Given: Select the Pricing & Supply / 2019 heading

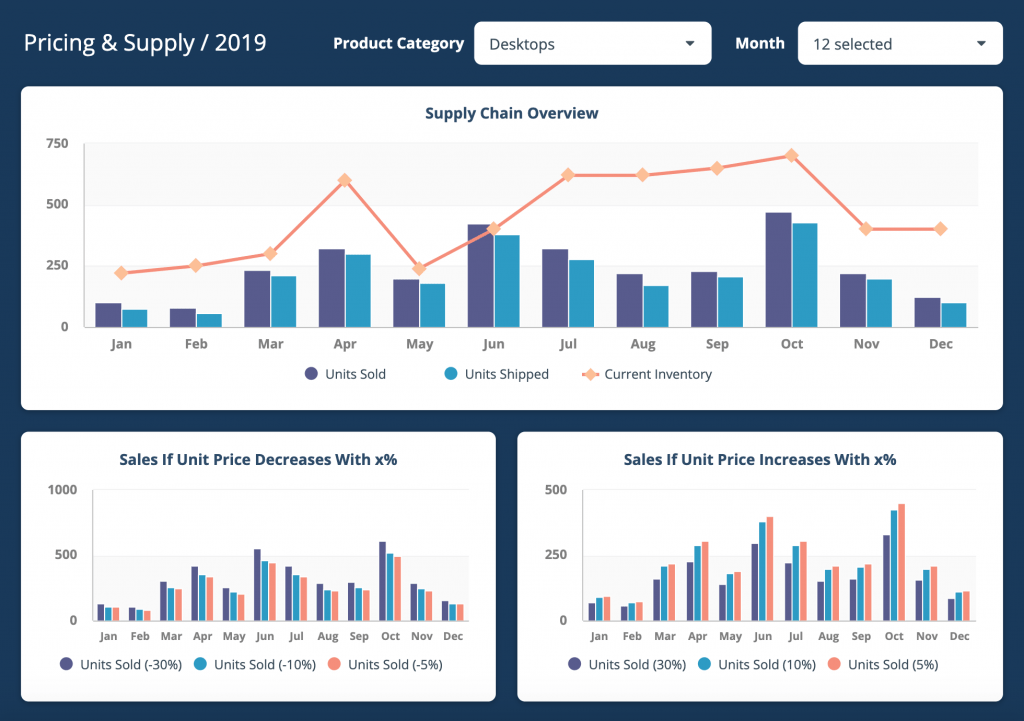Looking at the screenshot, I should [x=145, y=43].
